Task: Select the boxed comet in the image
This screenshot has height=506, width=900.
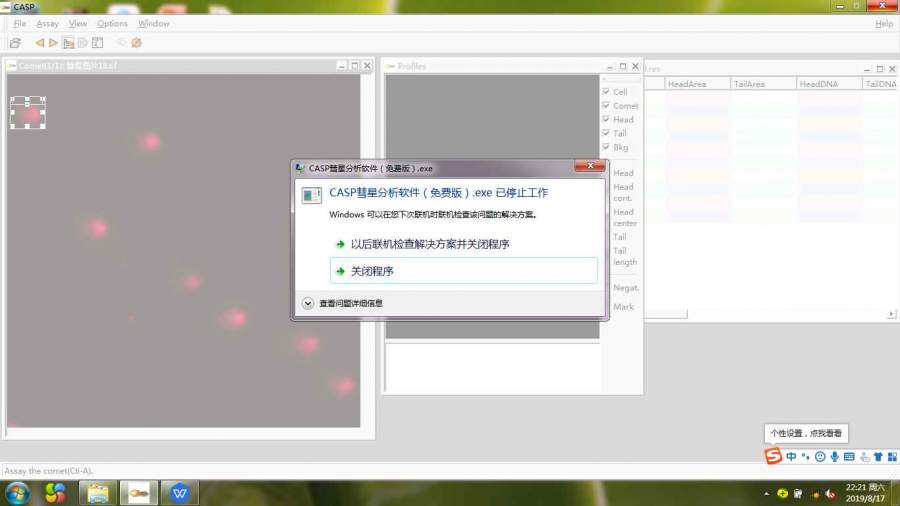Action: click(x=28, y=112)
